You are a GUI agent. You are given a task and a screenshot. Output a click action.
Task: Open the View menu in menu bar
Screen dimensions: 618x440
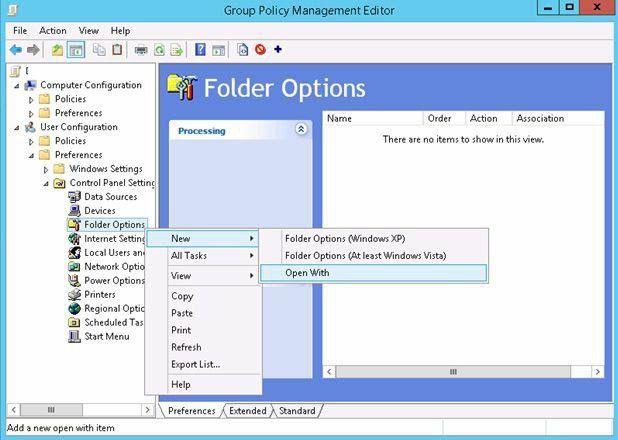coord(88,31)
